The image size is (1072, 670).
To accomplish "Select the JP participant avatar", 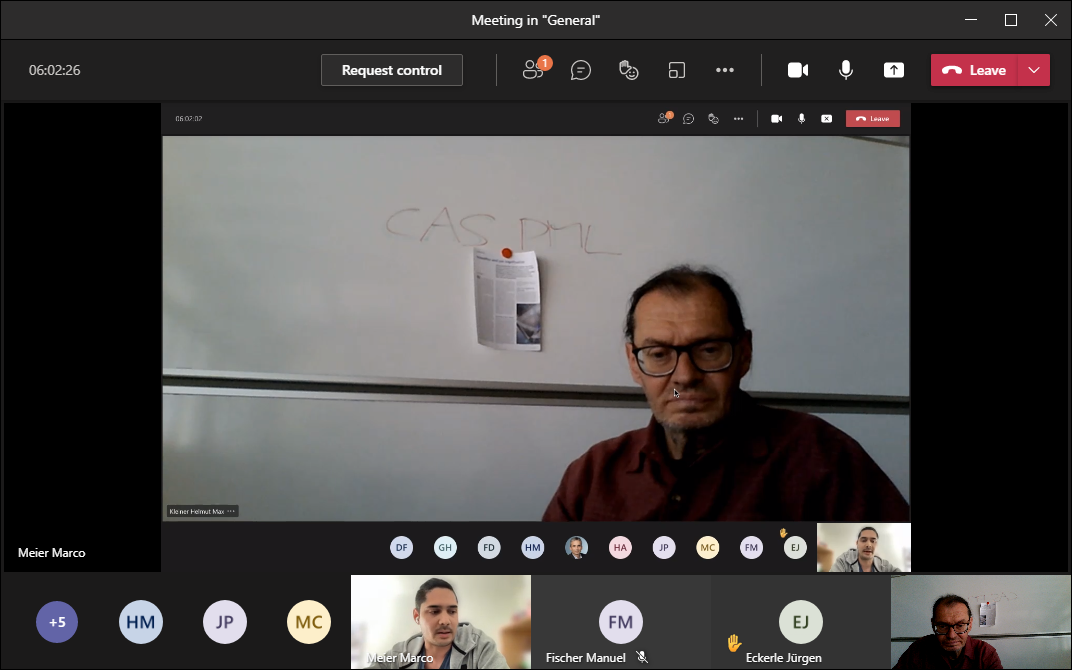I will (225, 622).
